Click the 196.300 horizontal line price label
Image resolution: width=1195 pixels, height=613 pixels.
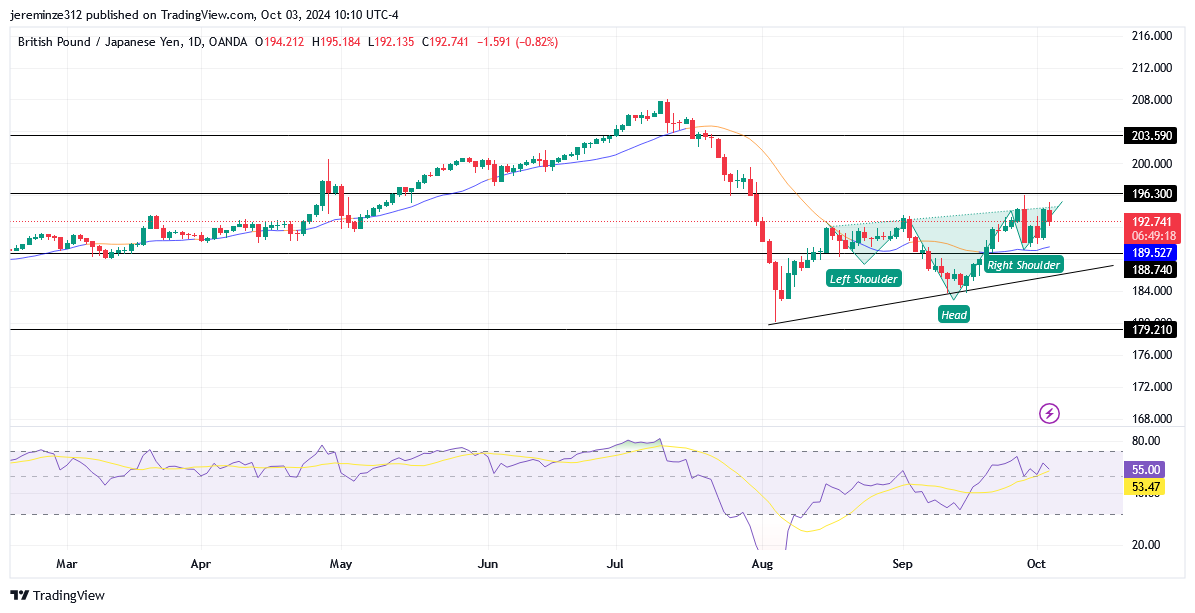[1150, 194]
